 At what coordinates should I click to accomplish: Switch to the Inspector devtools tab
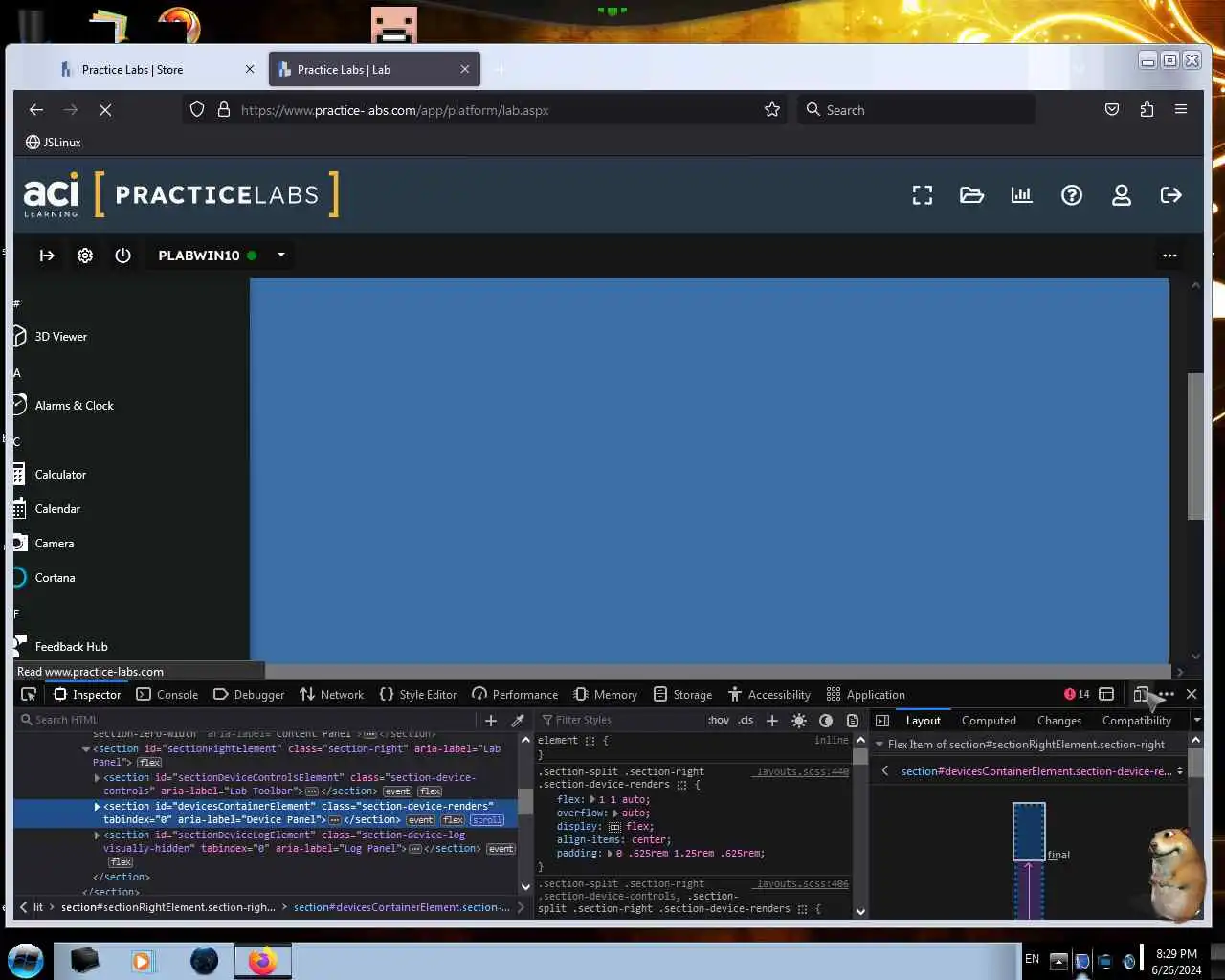pyautogui.click(x=87, y=695)
